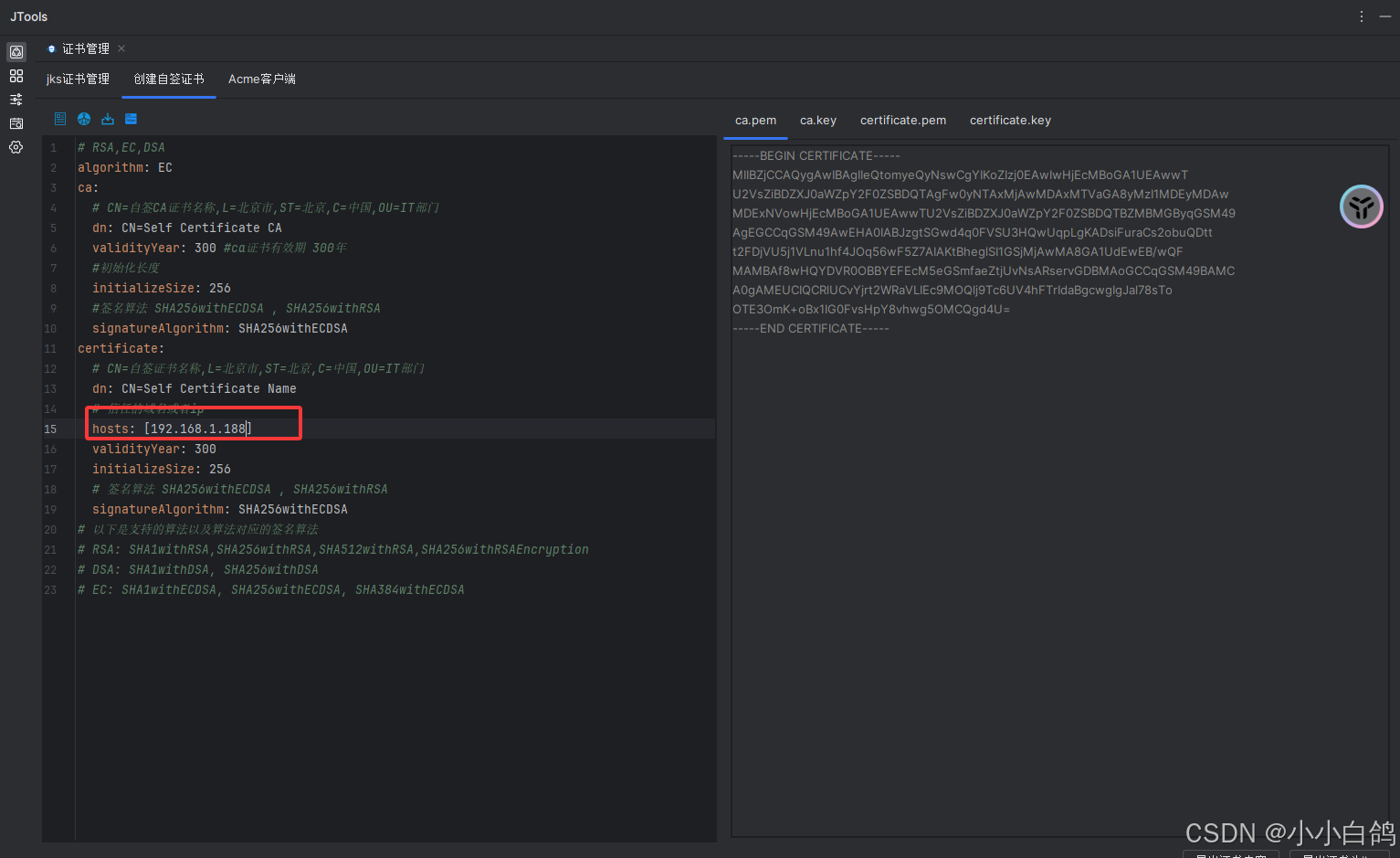
Task: Click the four-squares grid sidebar icon
Action: tap(16, 76)
